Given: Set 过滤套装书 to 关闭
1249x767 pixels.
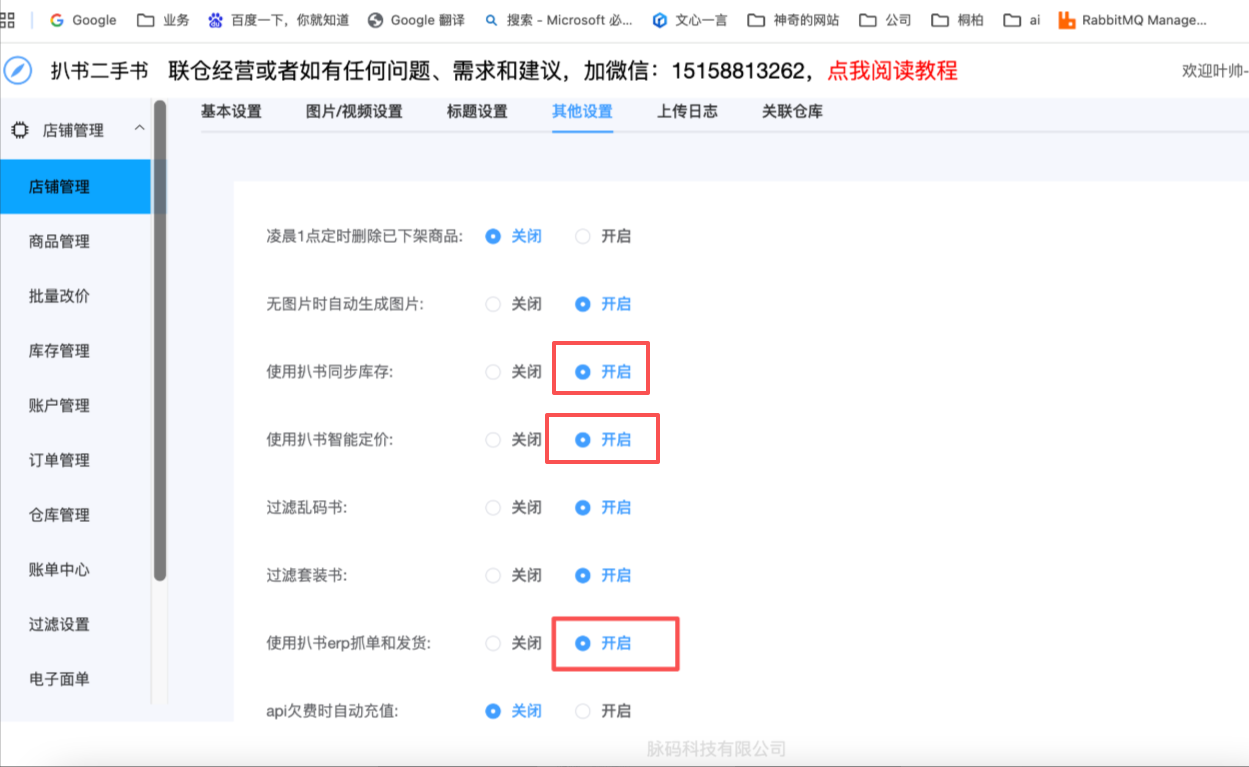Looking at the screenshot, I should (x=513, y=576).
